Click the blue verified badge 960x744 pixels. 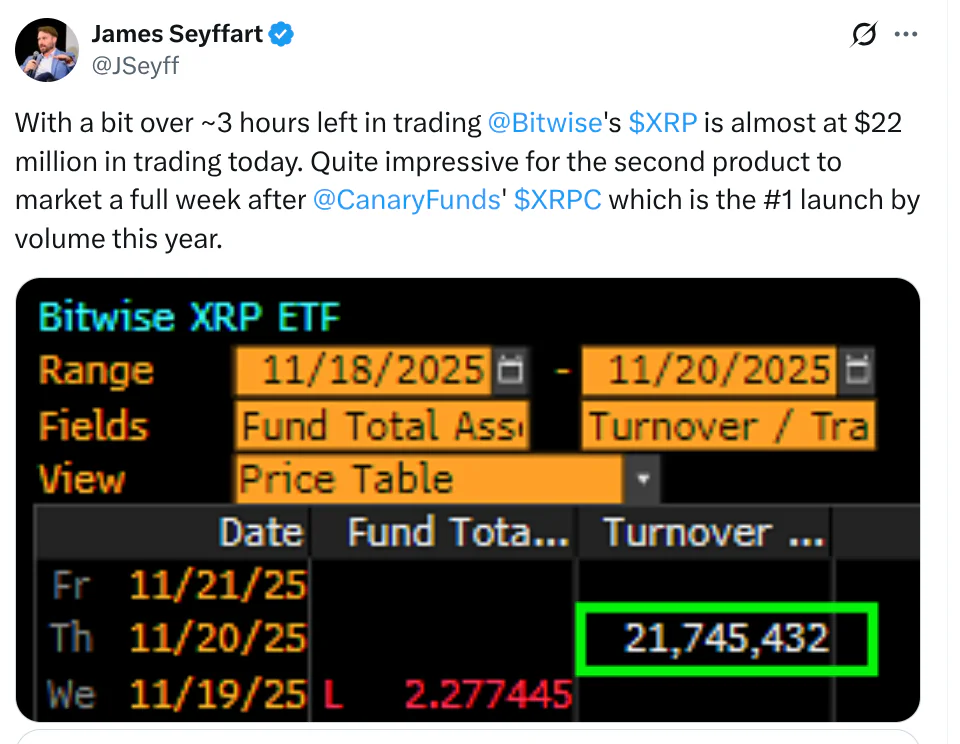click(x=283, y=34)
